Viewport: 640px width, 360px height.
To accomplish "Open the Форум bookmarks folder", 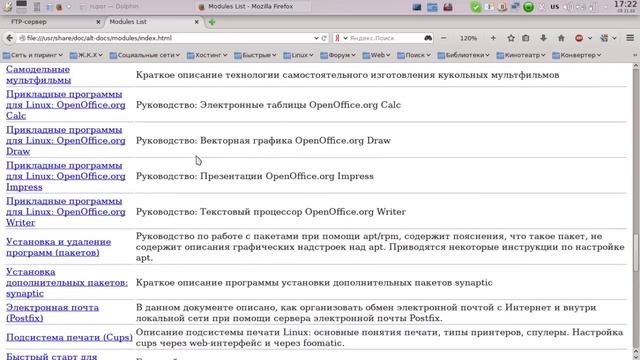I will click(x=338, y=55).
